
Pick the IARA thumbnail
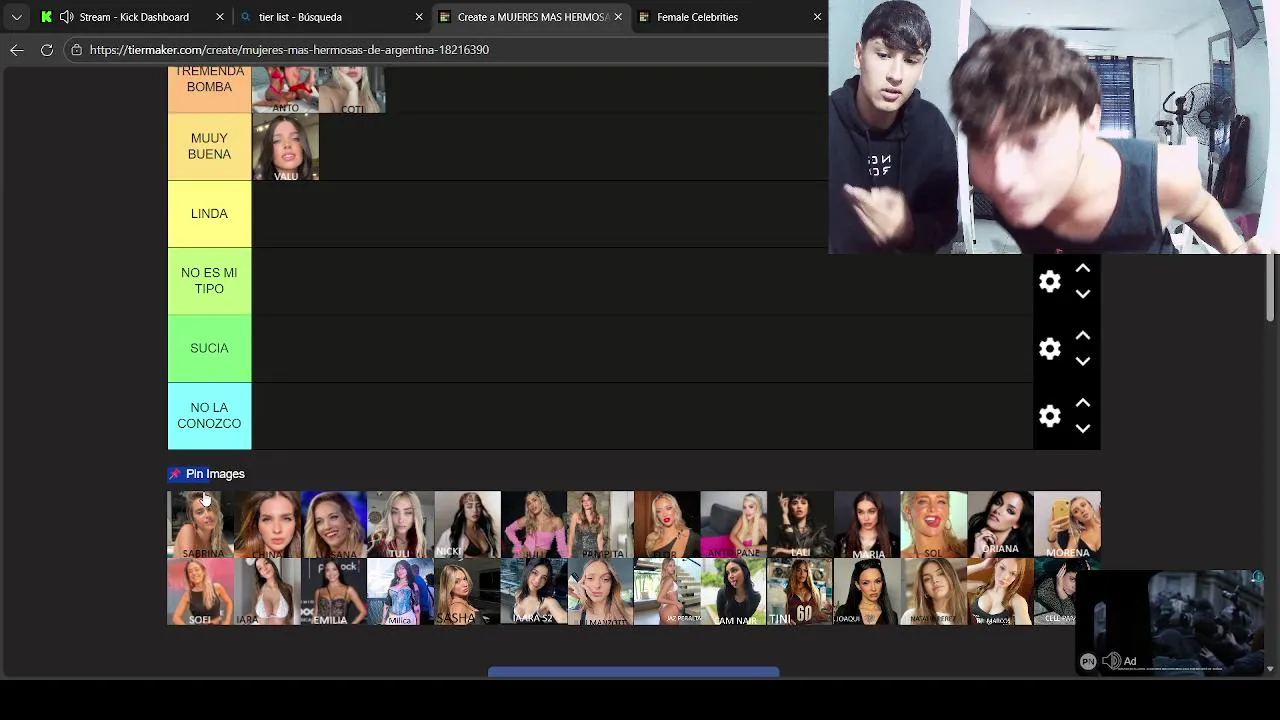tap(267, 591)
